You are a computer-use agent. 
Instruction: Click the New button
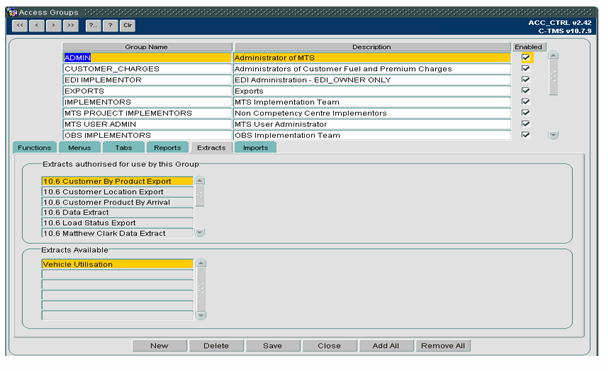click(x=159, y=346)
